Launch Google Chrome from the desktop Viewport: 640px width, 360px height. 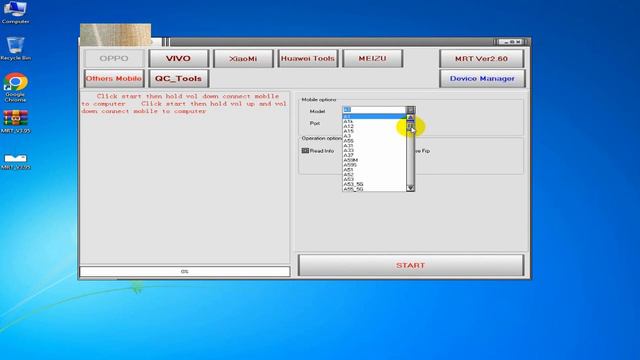coord(16,87)
